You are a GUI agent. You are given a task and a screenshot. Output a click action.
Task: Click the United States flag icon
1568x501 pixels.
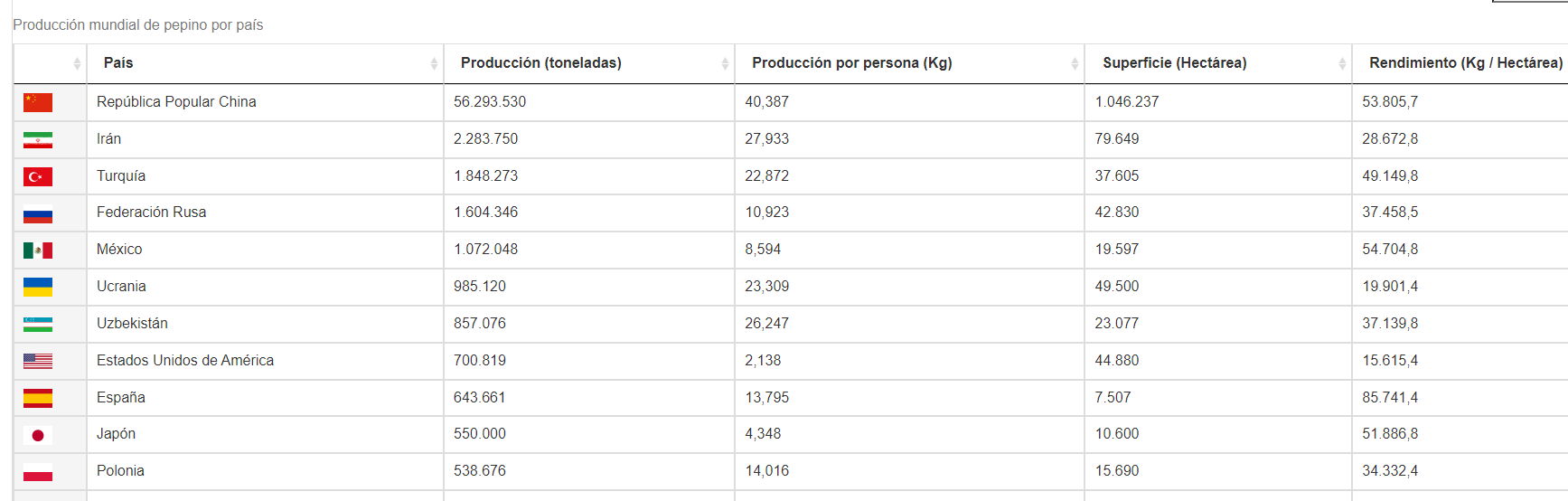pos(38,361)
